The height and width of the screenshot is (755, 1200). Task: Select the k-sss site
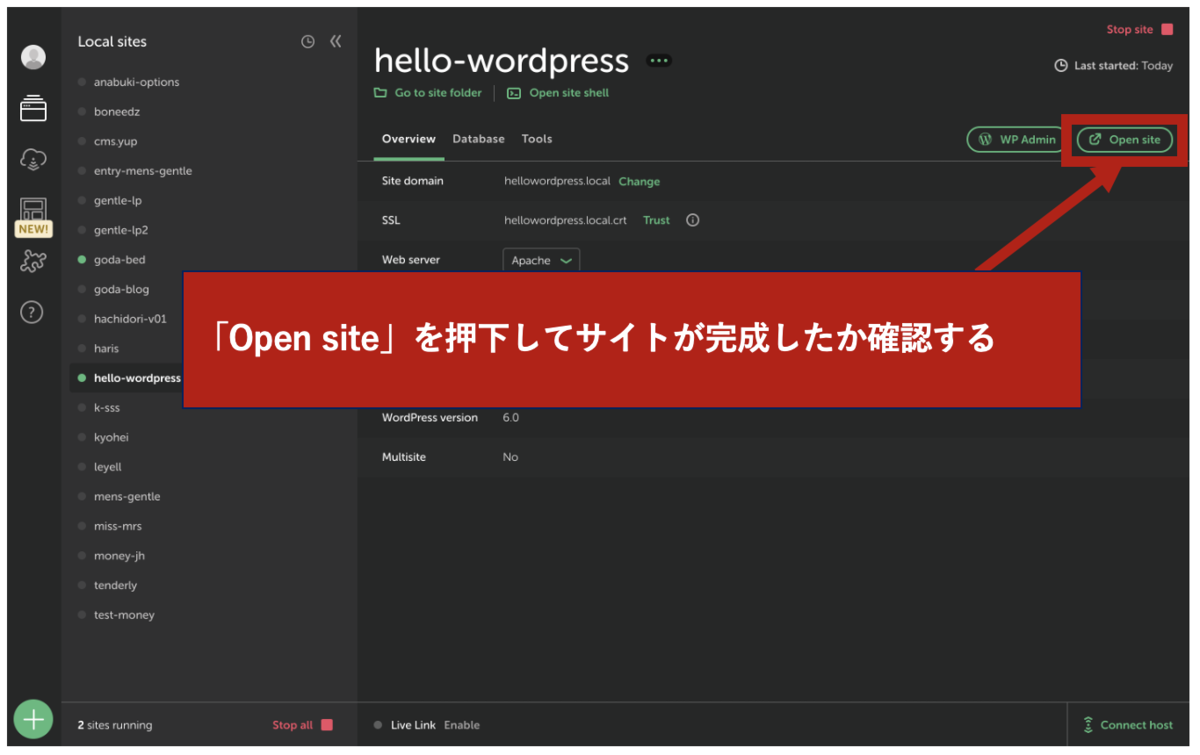(x=107, y=408)
